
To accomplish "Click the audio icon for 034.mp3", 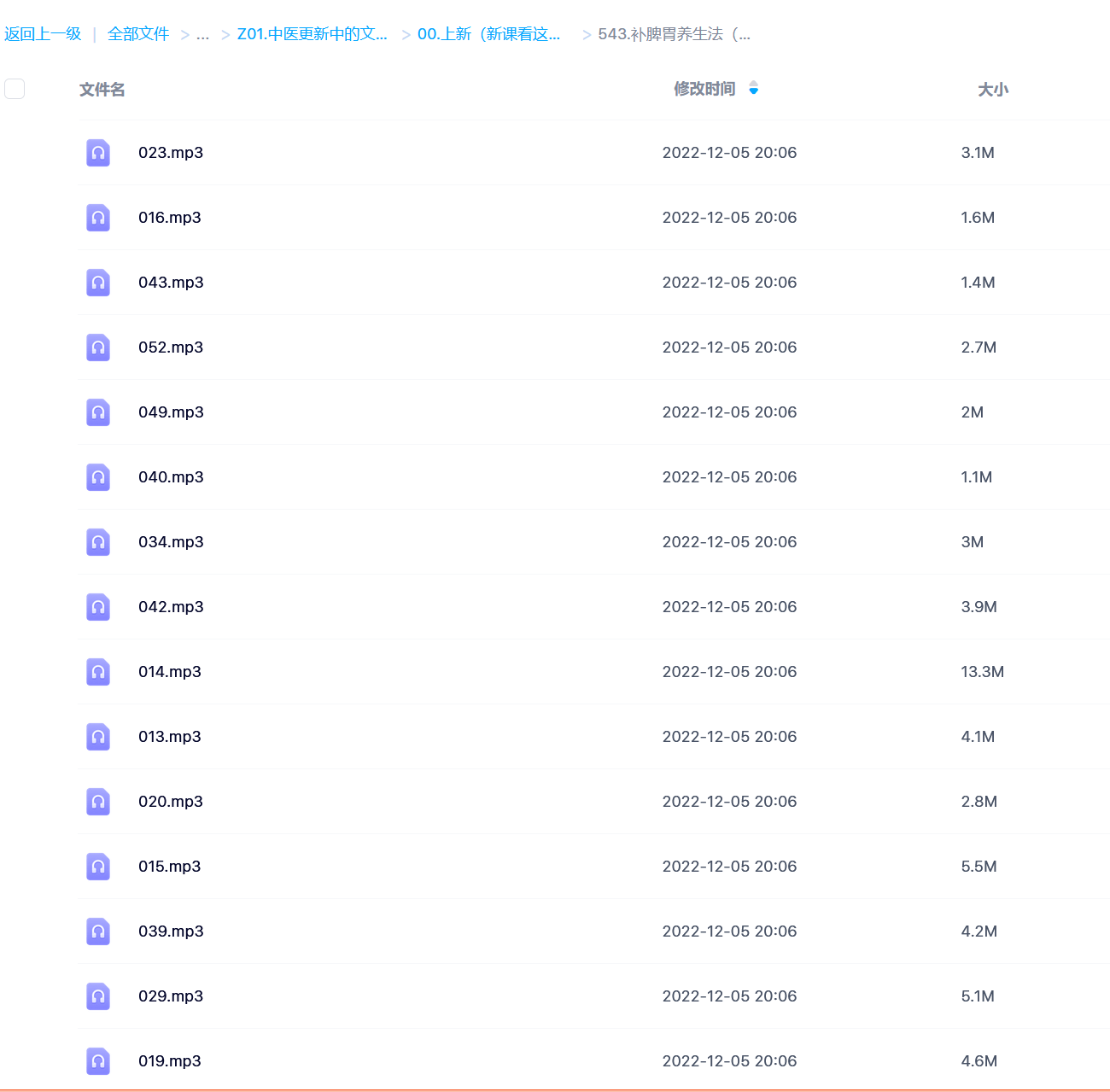I will [98, 542].
